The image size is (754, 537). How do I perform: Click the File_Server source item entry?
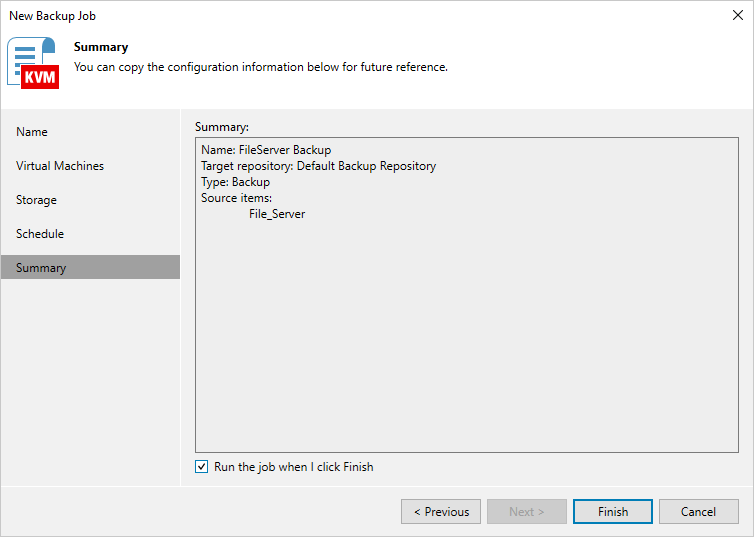(277, 214)
